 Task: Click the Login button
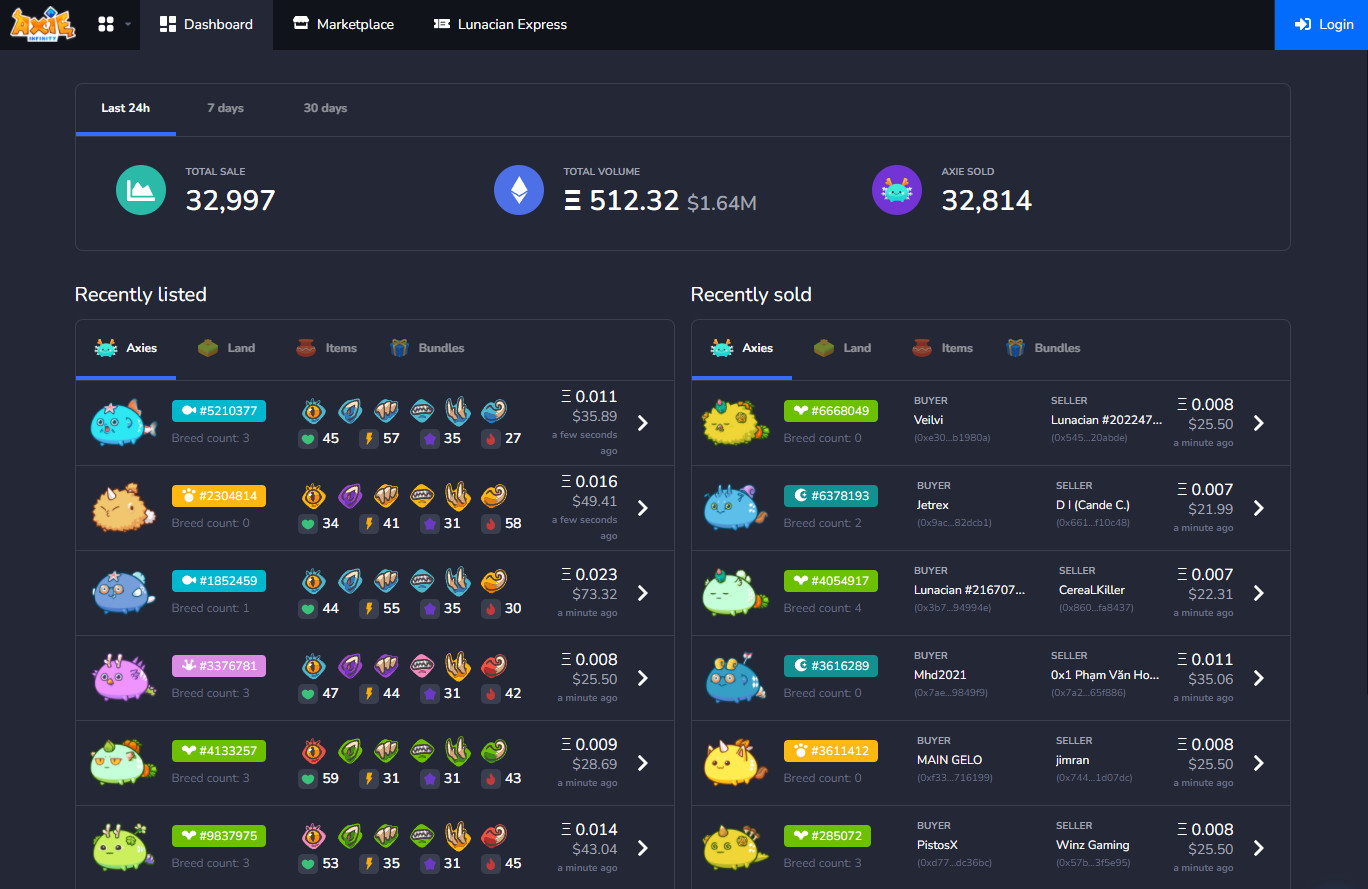click(1322, 24)
